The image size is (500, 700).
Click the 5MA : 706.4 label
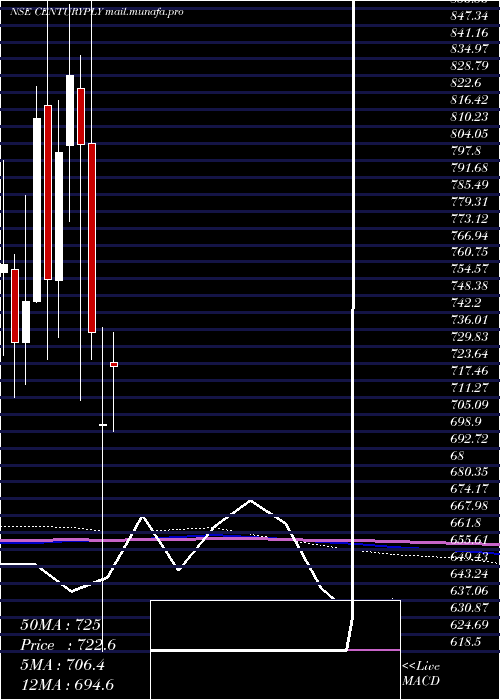point(62,665)
